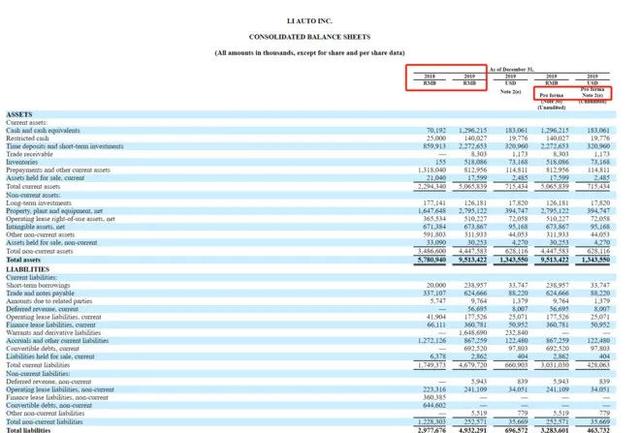This screenshot has width=640, height=433.
Task: Select the 'Total current assets' row label
Action: (x=33, y=186)
